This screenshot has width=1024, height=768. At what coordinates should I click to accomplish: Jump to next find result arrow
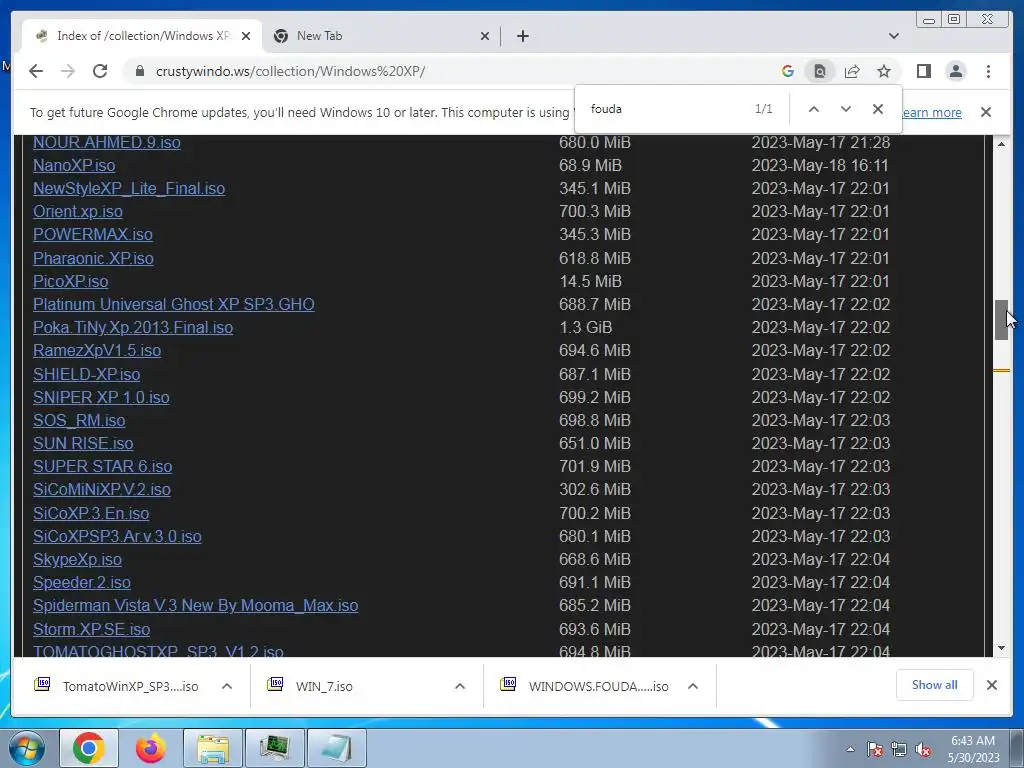pyautogui.click(x=846, y=109)
